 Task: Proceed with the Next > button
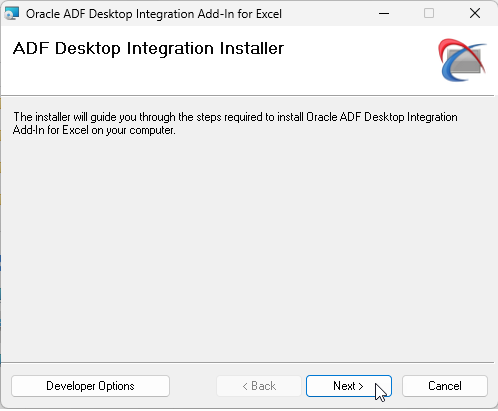coord(349,386)
